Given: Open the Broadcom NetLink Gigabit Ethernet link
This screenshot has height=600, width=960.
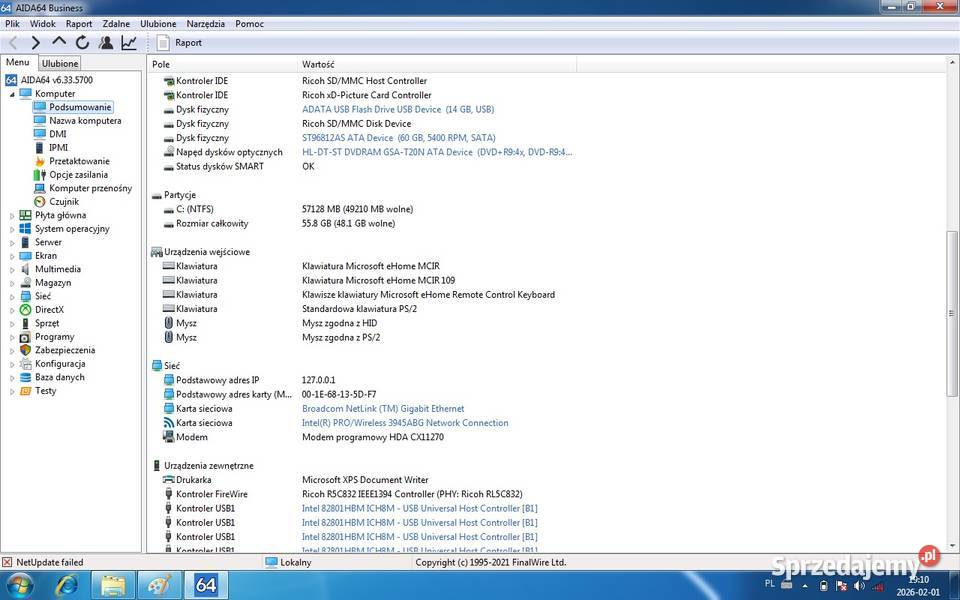Looking at the screenshot, I should click(383, 408).
